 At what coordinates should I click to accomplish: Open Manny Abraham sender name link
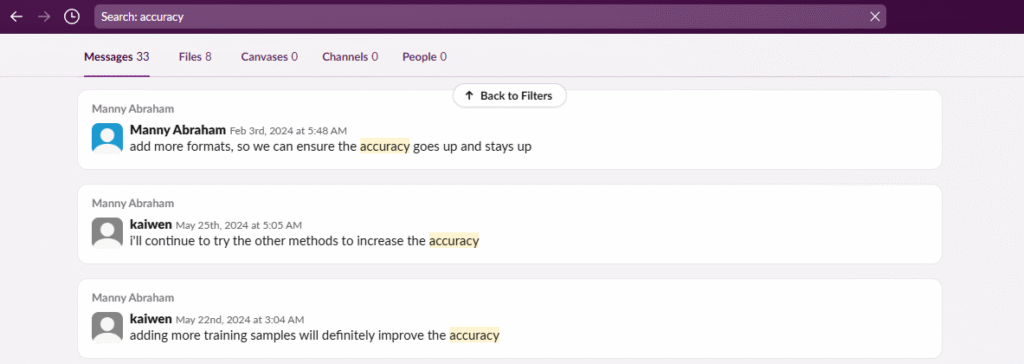coord(178,129)
